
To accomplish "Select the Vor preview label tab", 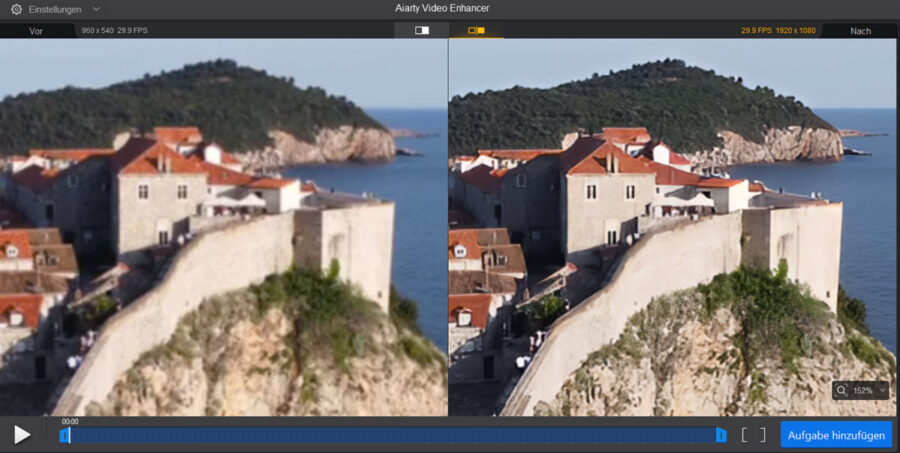I will click(x=36, y=31).
